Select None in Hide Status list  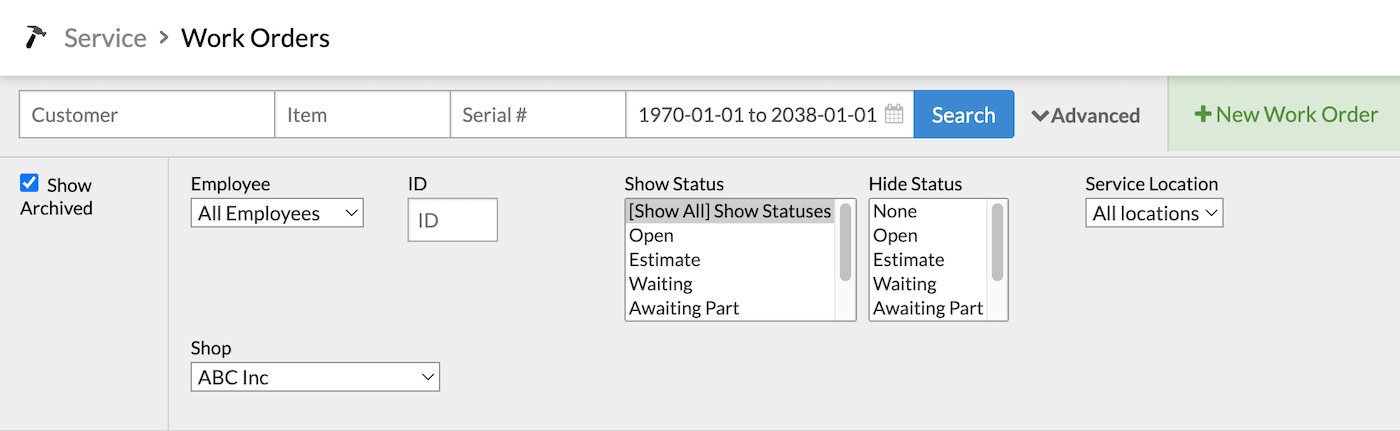[x=928, y=211]
